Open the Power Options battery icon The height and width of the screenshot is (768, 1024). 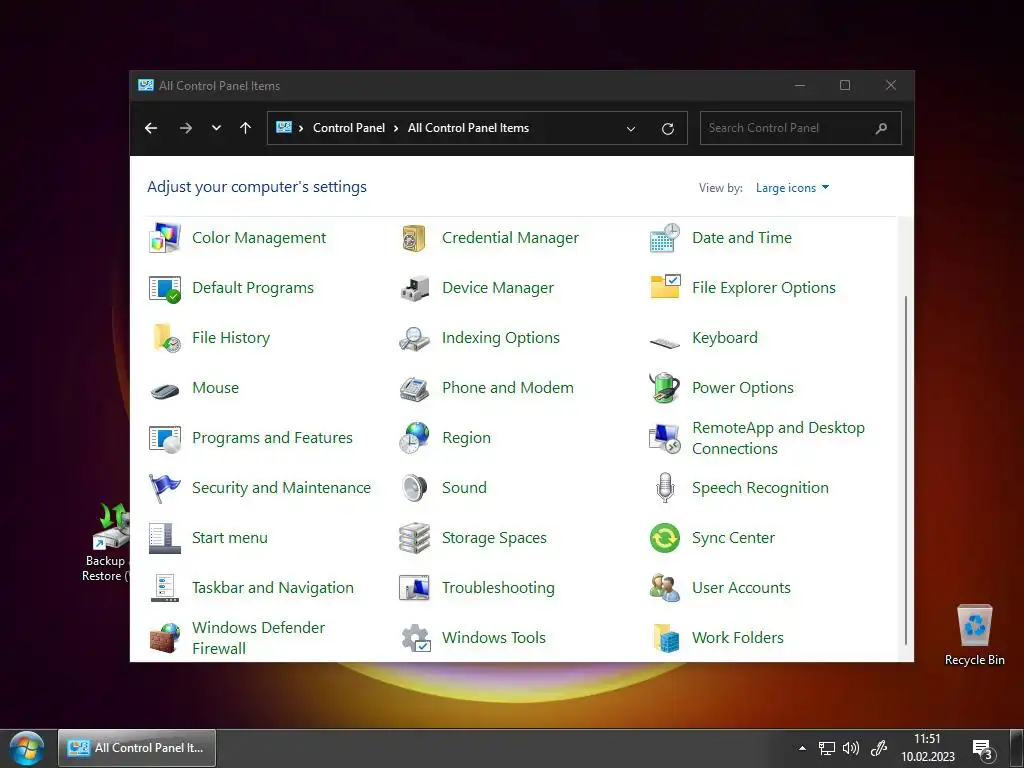[665, 388]
